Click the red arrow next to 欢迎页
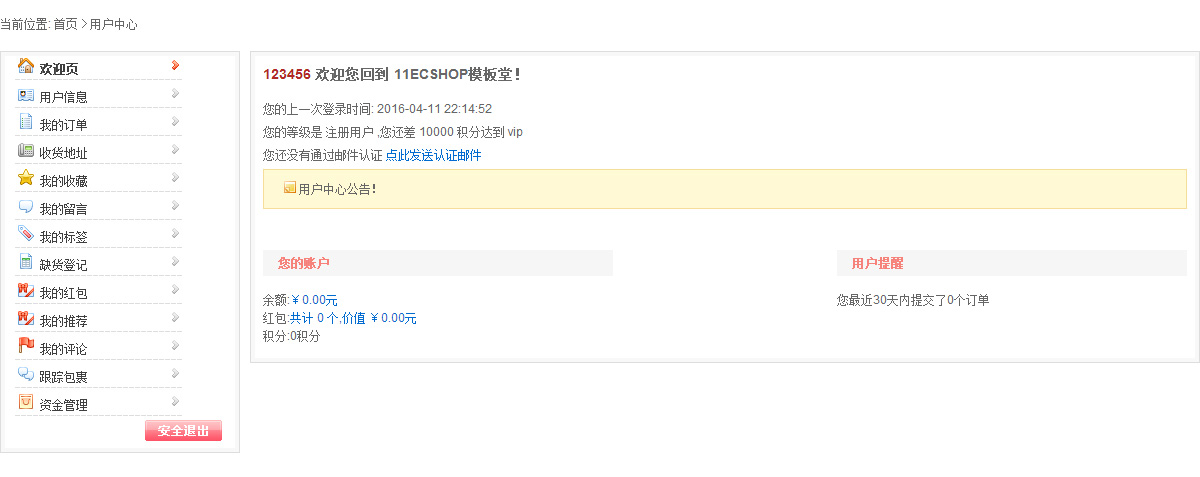Screen dimensions: 1200x477 coord(175,66)
